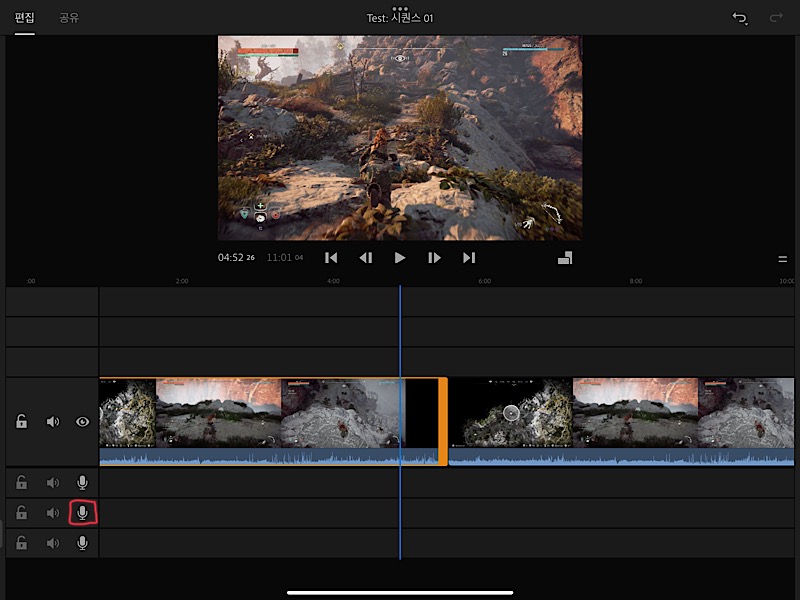
Task: Click the current timecode 04:52
Action: (236, 258)
